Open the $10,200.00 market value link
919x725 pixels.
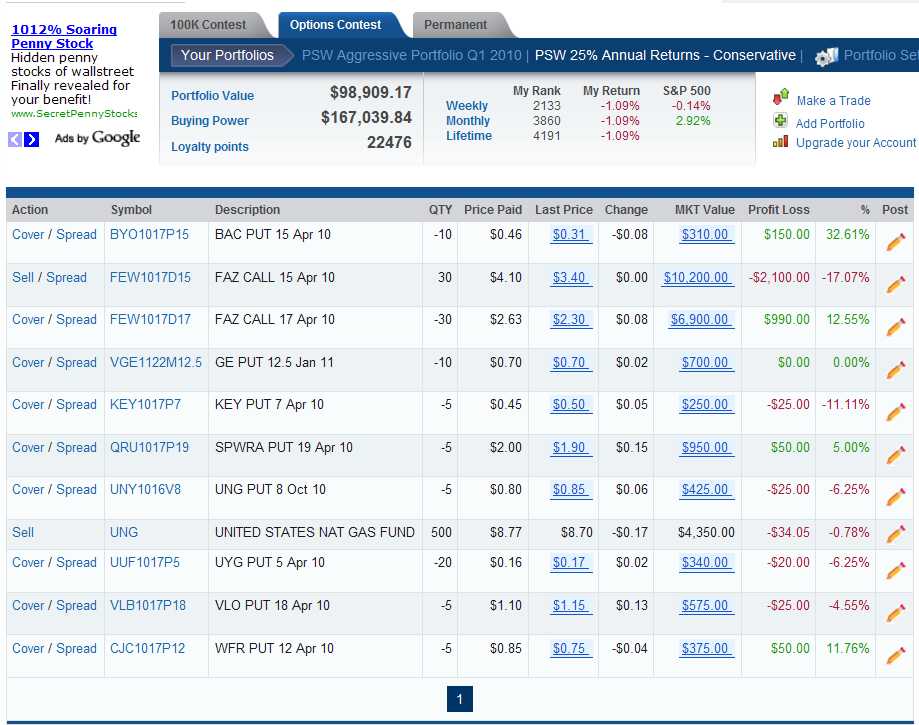click(696, 278)
